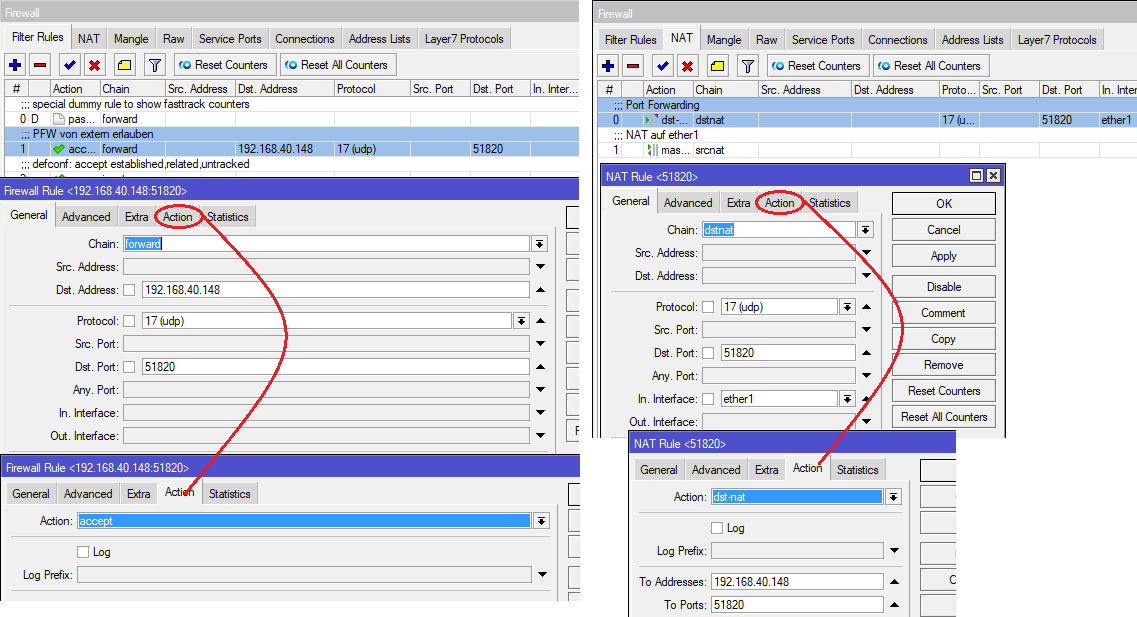Click To Addresses field in NAT Rule
This screenshot has height=617, width=1137.
(x=797, y=581)
